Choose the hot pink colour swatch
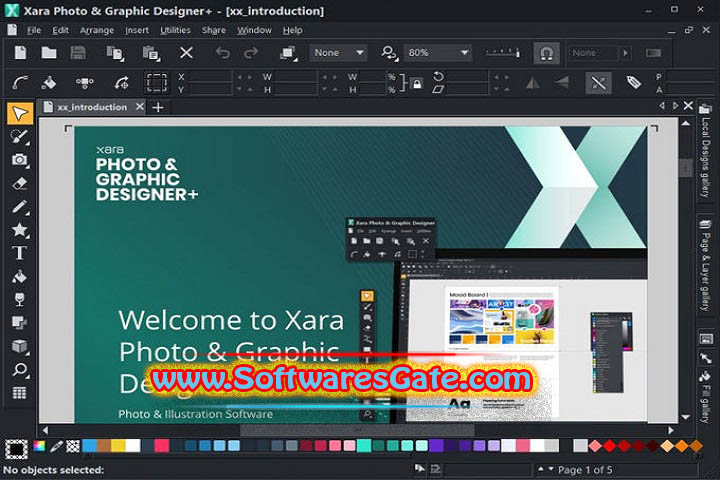 (x=162, y=446)
